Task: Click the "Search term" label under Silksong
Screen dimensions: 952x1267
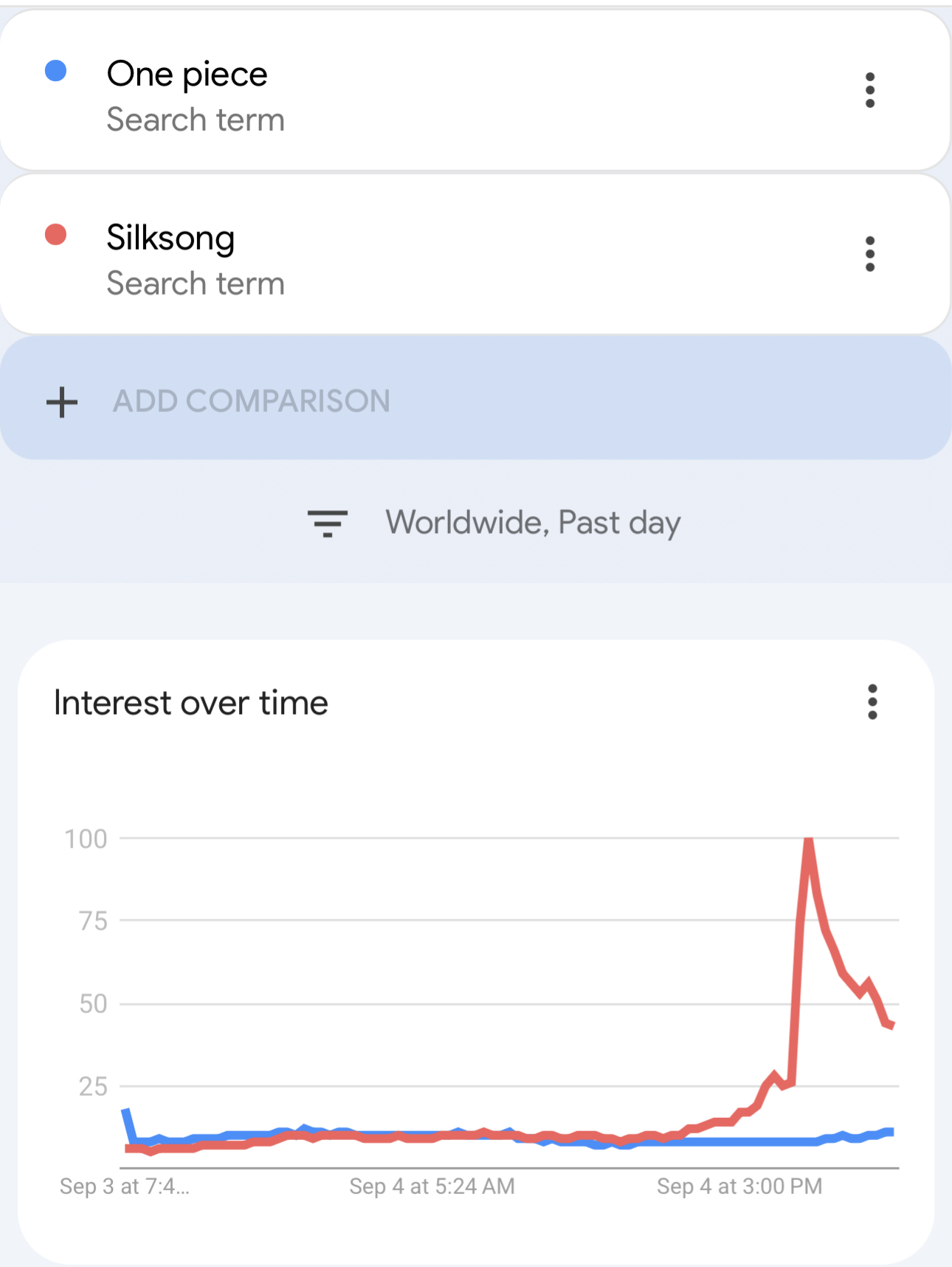Action: pyautogui.click(x=196, y=284)
